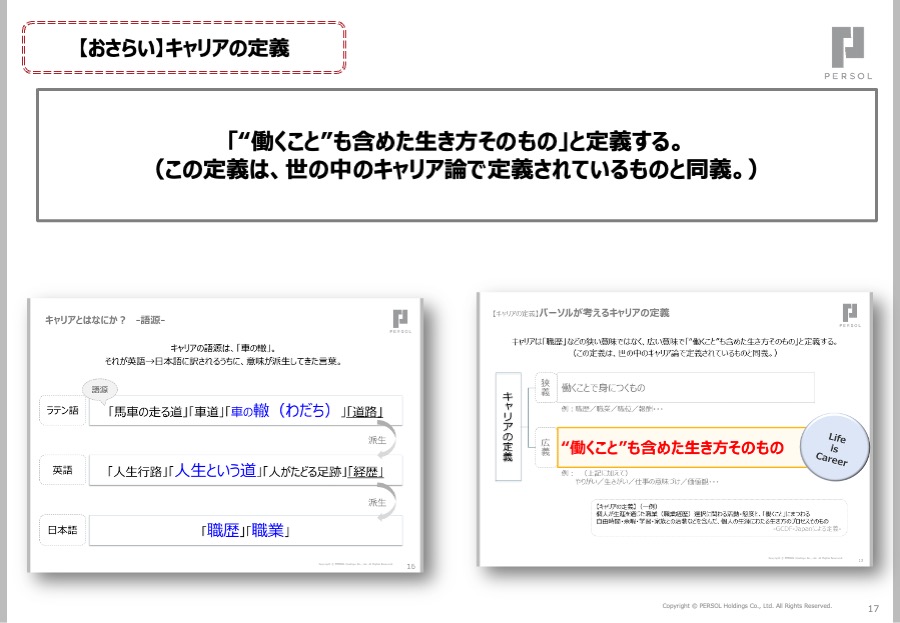The image size is (900, 623).
Task: Select the 【おさらい】キャリアの定義 title box
Action: point(183,47)
